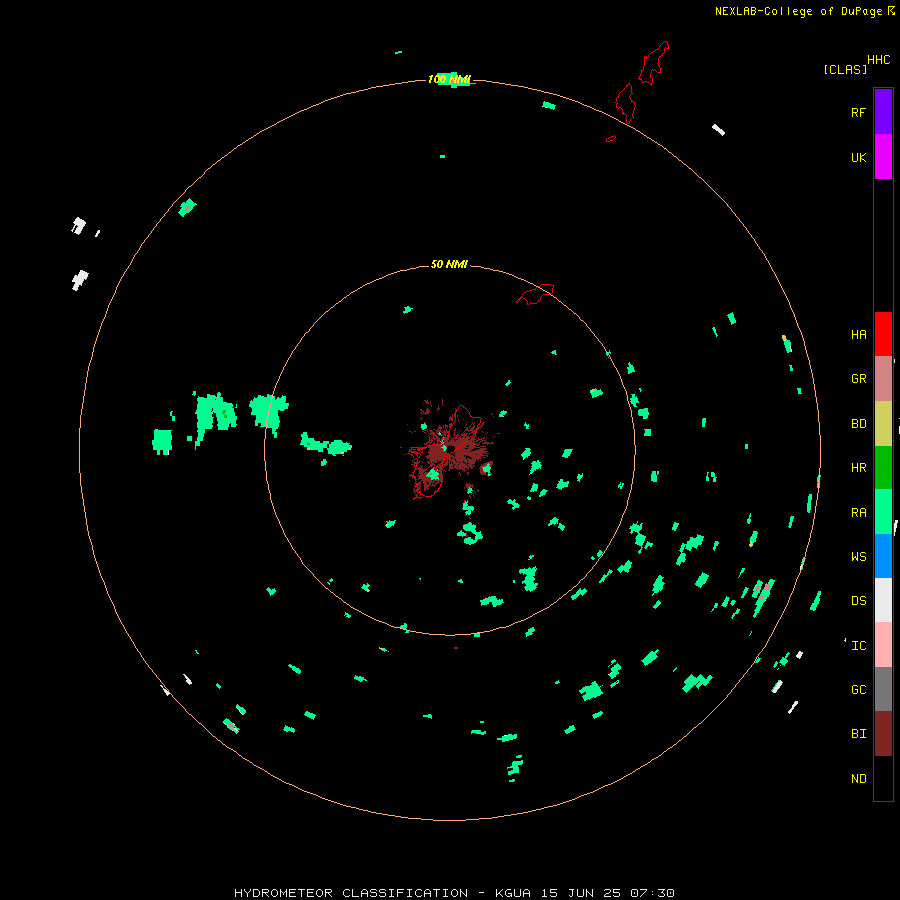Click the Hydrometeor Classification KGUA title text
900x900 pixels.
pos(454,893)
